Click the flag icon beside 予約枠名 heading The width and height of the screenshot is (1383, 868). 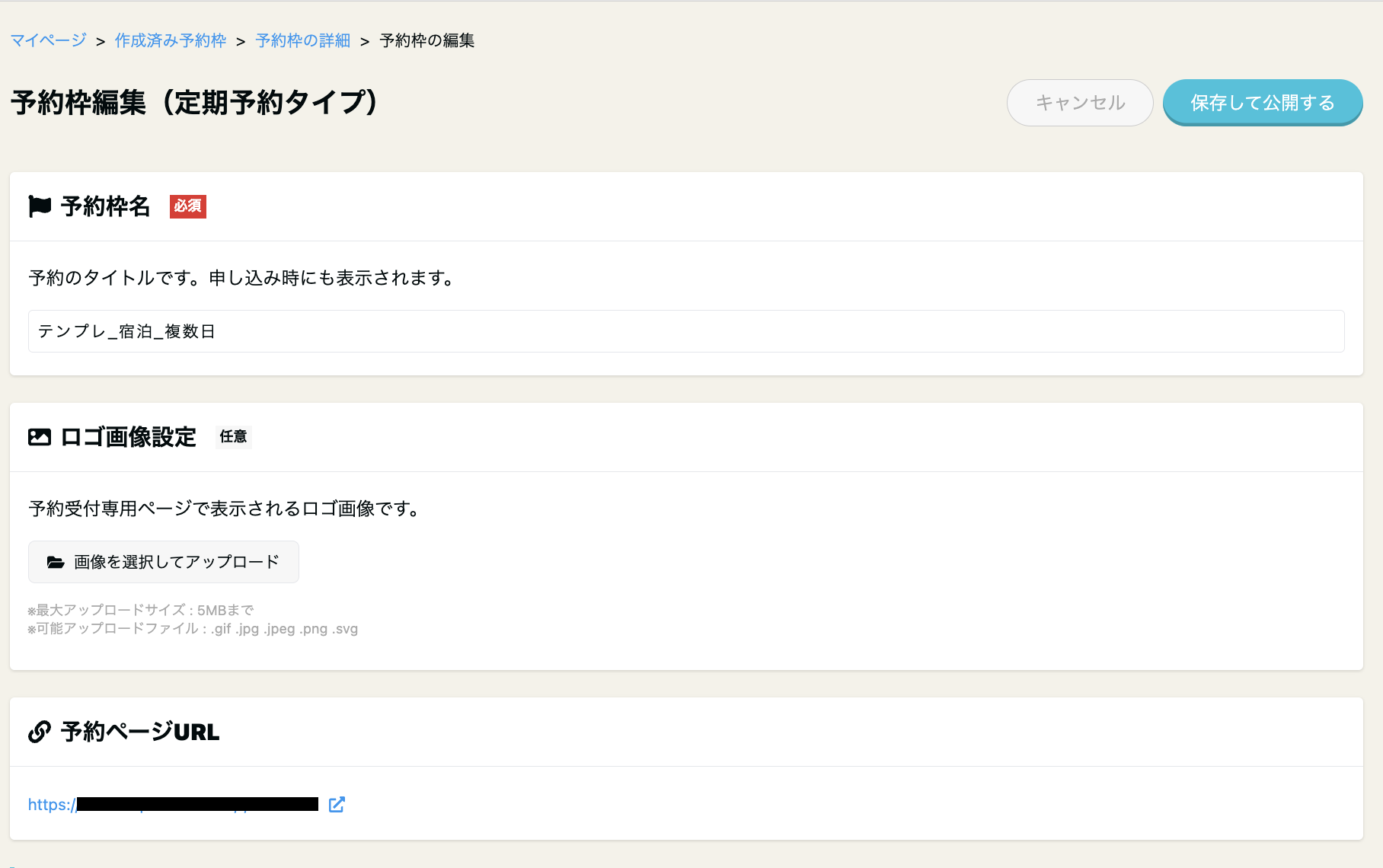[40, 206]
